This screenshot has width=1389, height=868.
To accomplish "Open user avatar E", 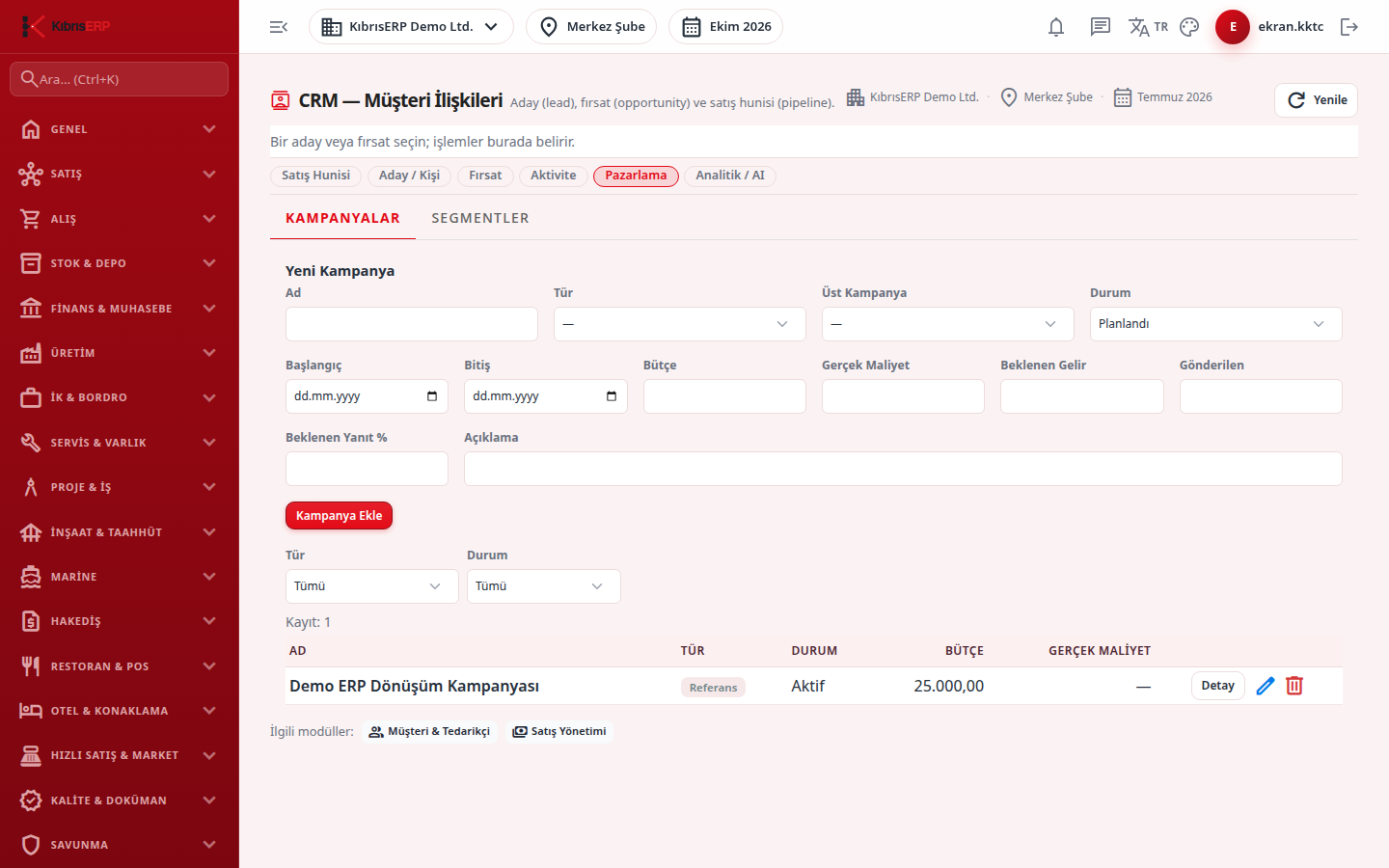I will 1233,27.
